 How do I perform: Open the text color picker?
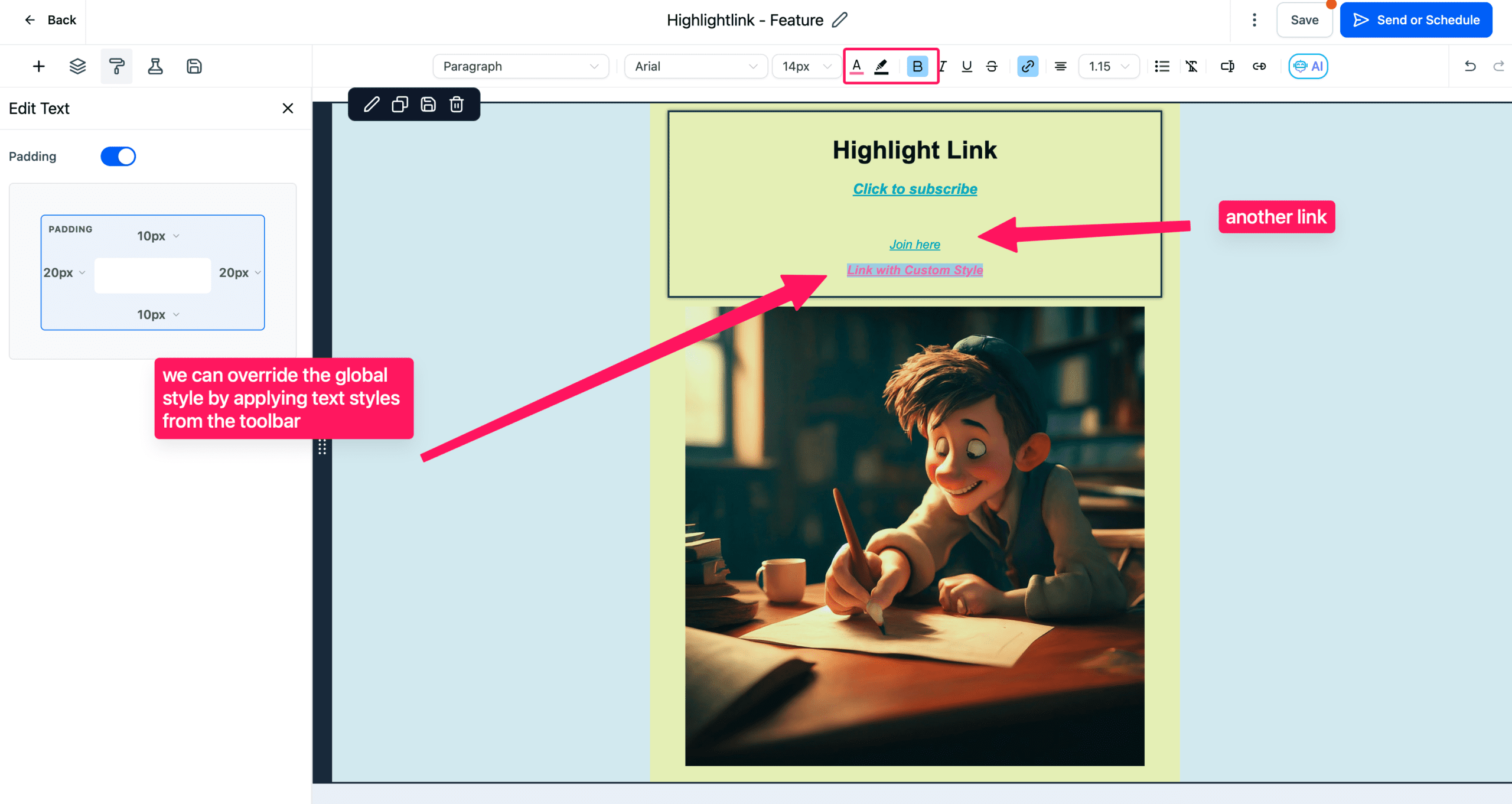(857, 66)
